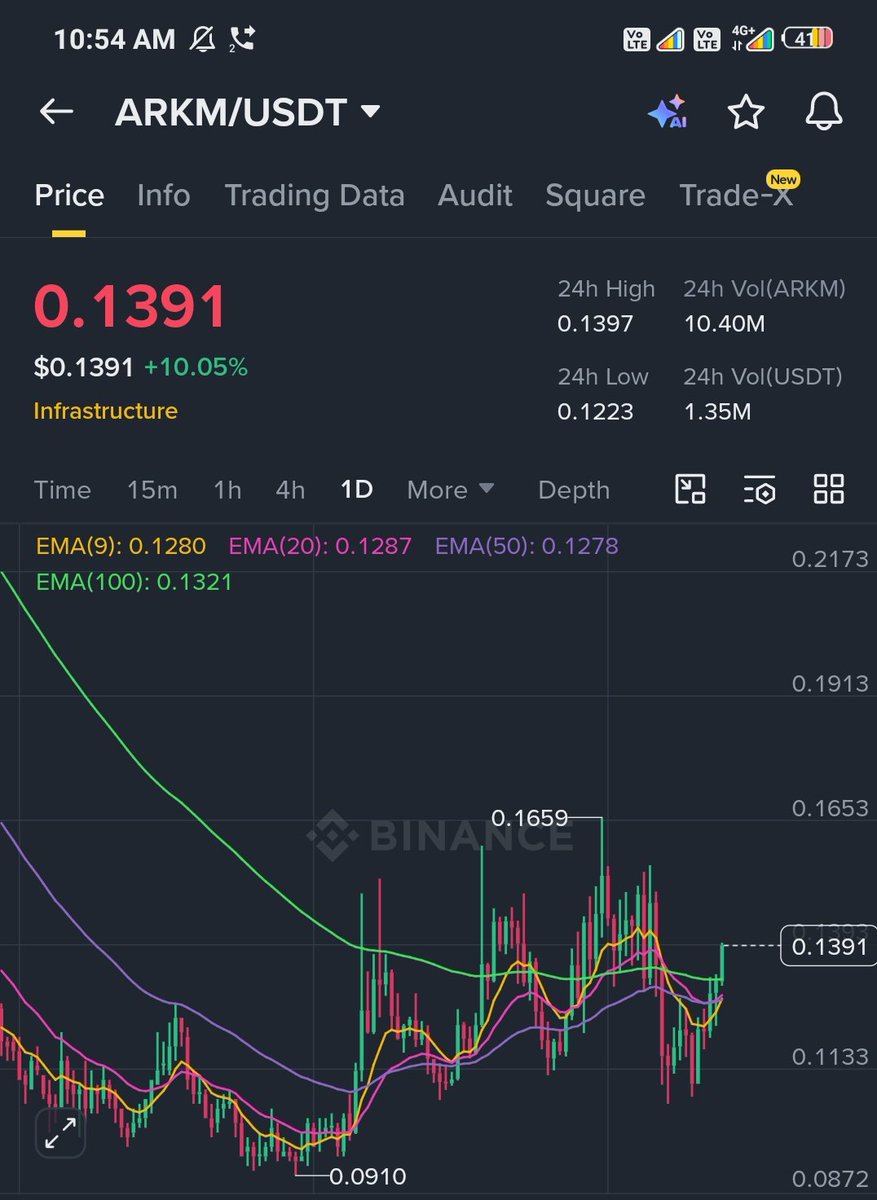877x1200 pixels.
Task: Tap the missed call icon in status bar
Action: 242,39
